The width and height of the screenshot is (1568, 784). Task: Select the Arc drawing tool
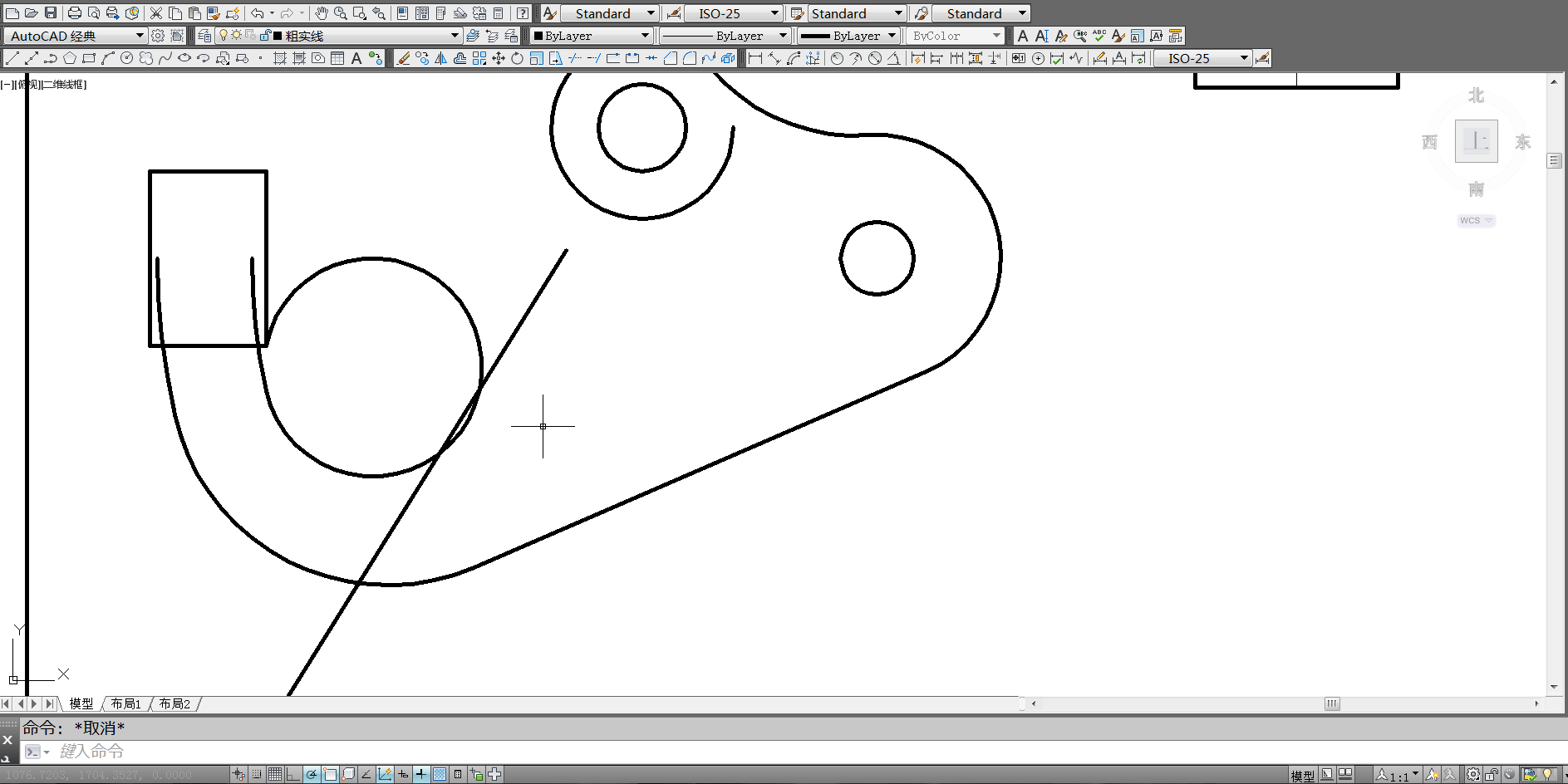tap(108, 58)
